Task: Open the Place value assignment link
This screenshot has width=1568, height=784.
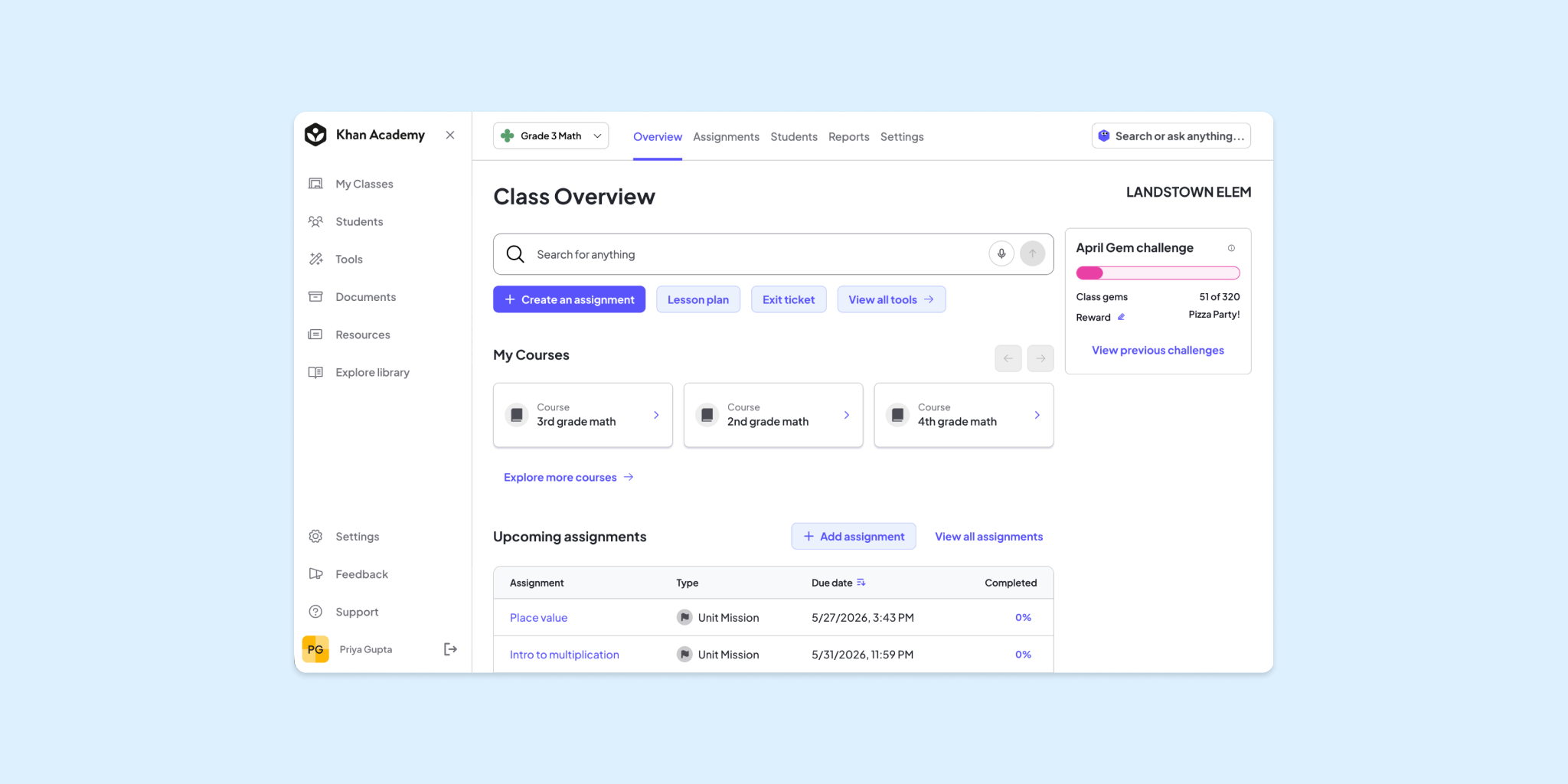Action: pyautogui.click(x=539, y=618)
